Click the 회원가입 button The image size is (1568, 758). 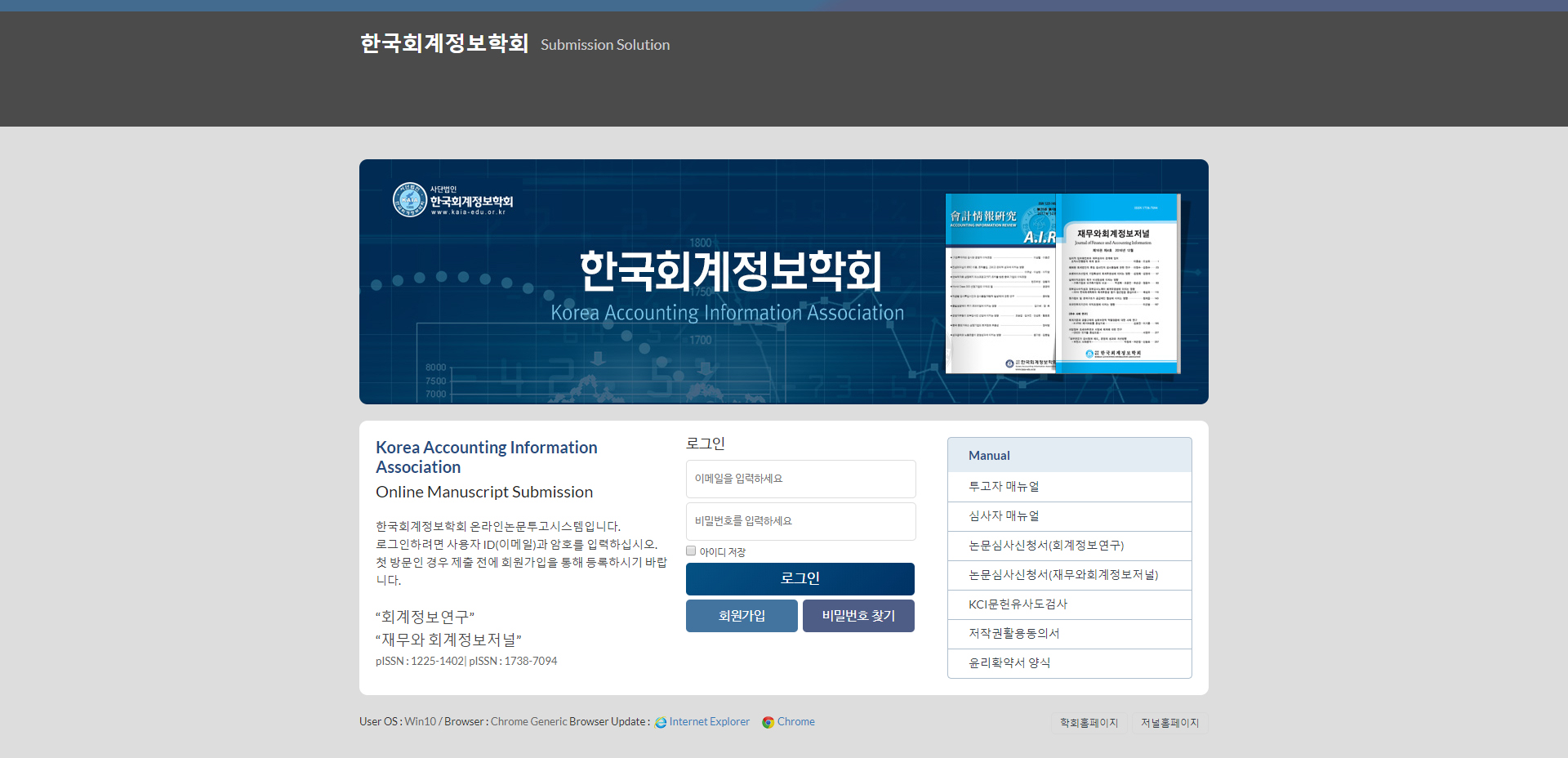click(742, 616)
